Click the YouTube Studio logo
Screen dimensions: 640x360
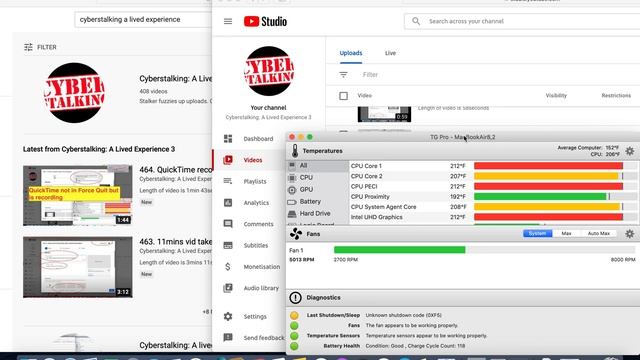265,21
